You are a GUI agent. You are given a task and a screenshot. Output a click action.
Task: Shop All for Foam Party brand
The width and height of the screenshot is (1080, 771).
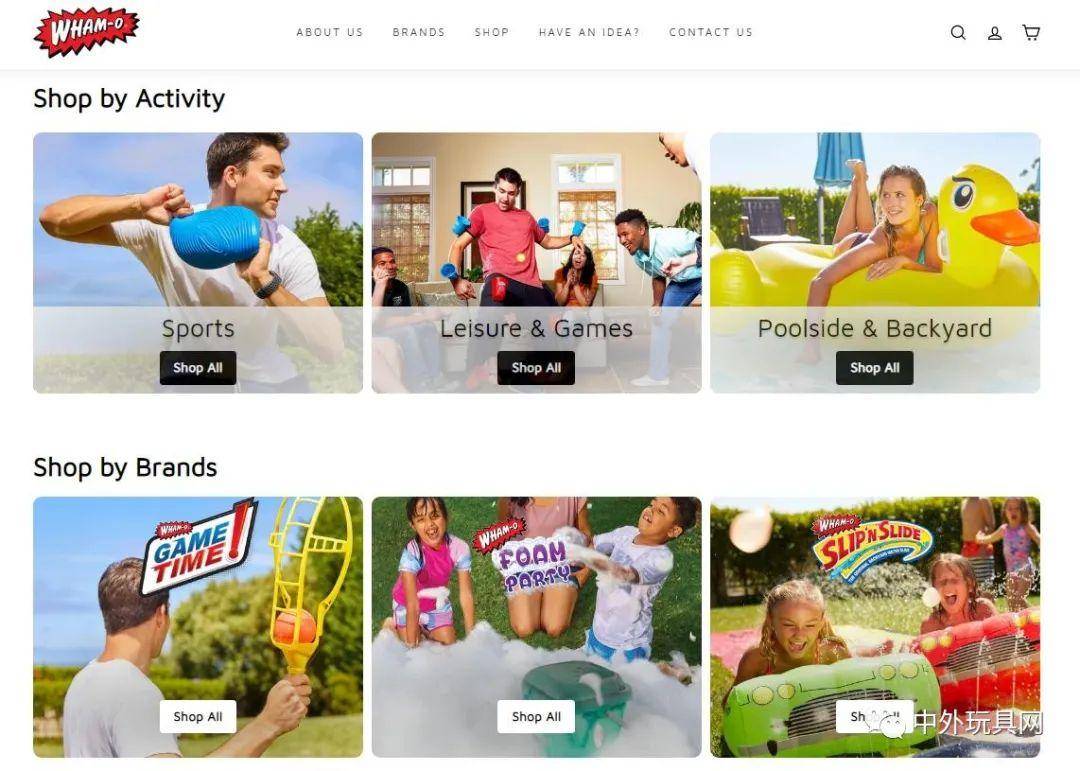(x=536, y=717)
